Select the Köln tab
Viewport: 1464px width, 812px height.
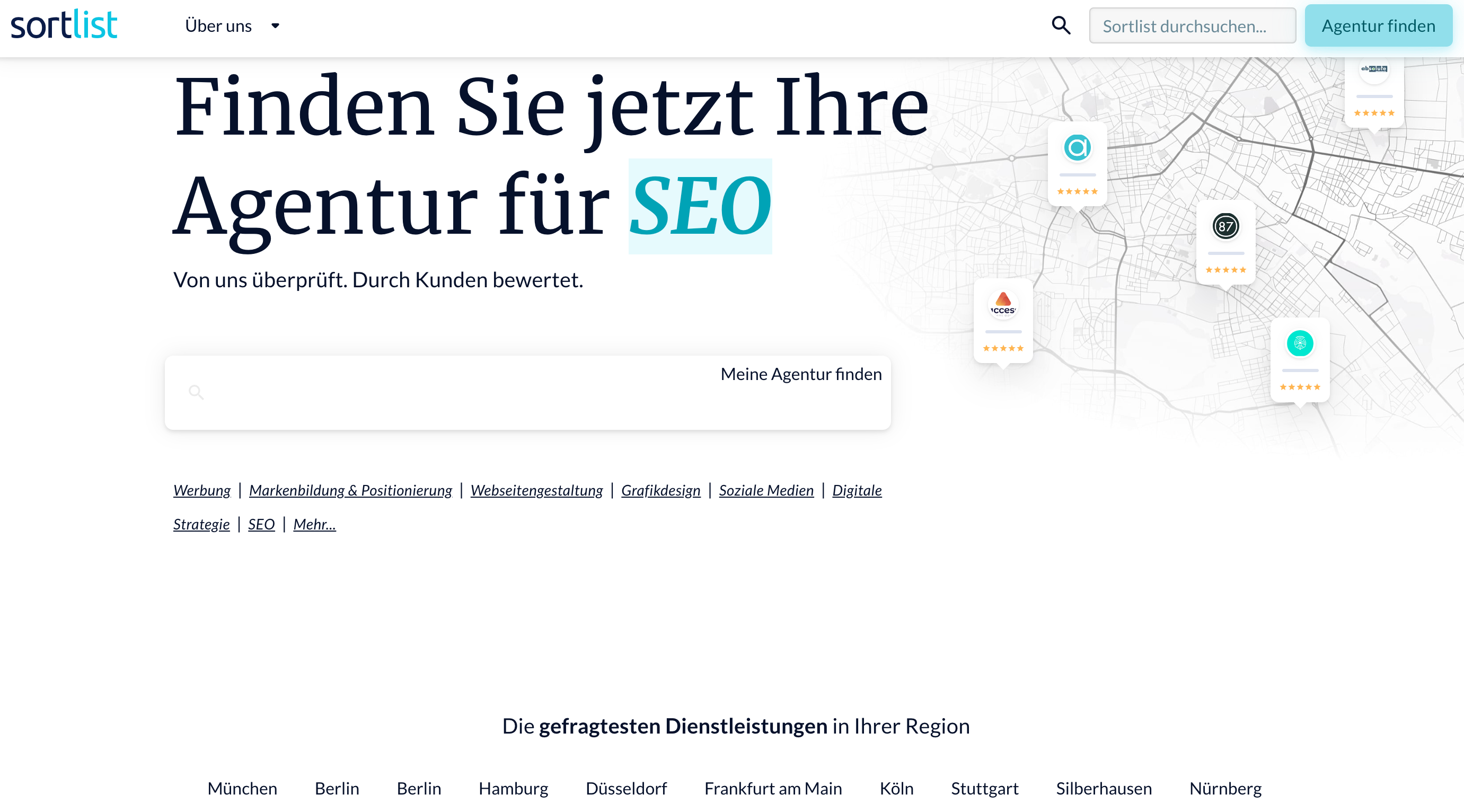tap(896, 788)
